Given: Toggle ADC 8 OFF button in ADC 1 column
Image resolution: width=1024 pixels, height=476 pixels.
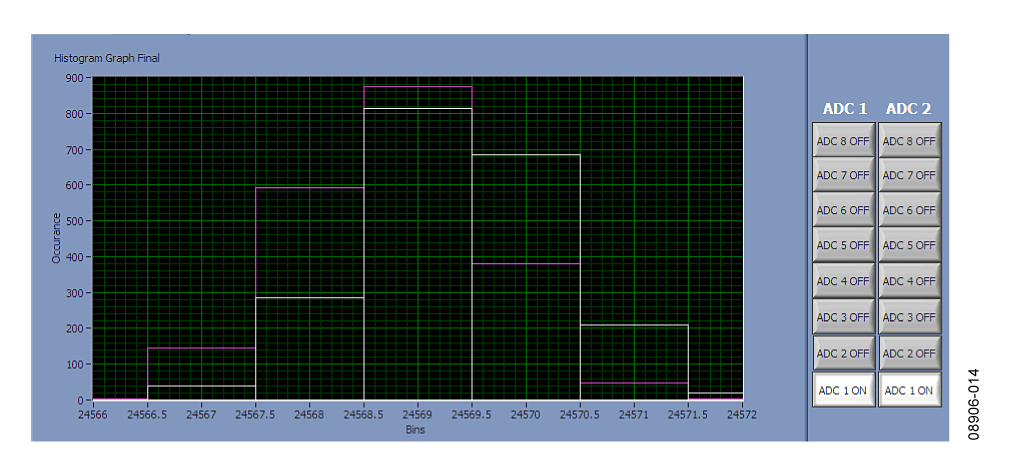Looking at the screenshot, I should tap(843, 141).
